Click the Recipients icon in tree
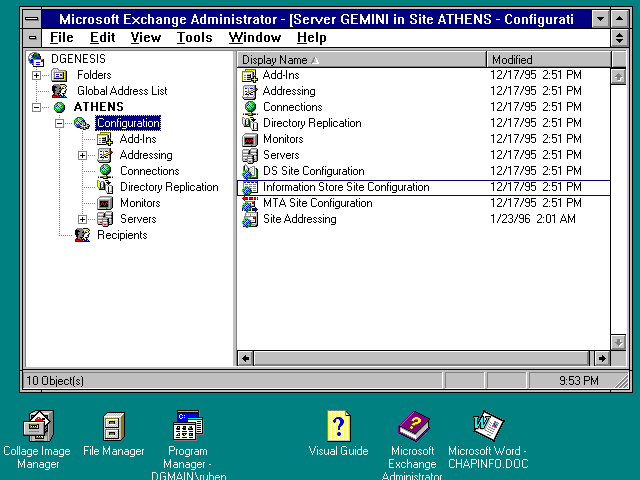This screenshot has height=480, width=640. click(x=82, y=235)
